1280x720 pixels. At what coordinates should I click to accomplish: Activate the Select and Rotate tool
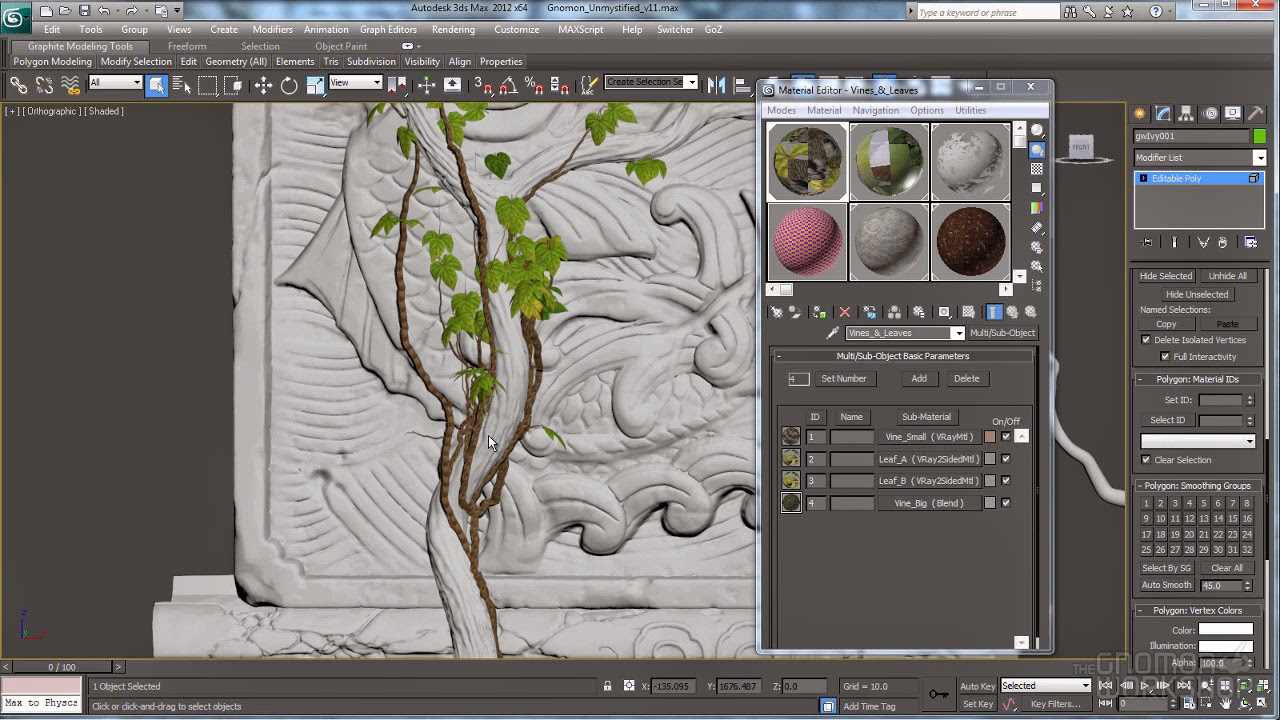point(289,86)
